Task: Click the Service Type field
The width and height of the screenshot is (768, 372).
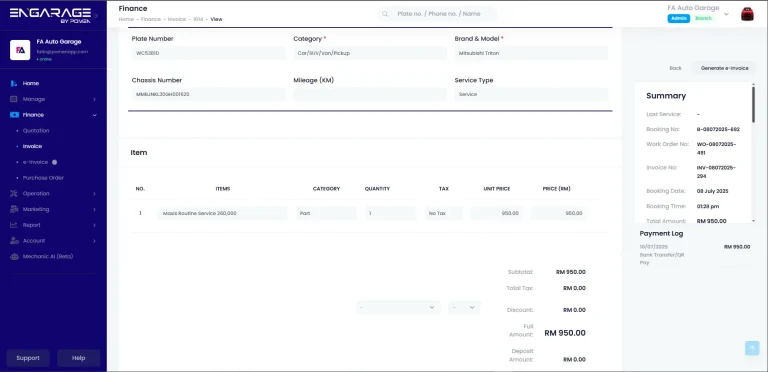Action: [531, 94]
